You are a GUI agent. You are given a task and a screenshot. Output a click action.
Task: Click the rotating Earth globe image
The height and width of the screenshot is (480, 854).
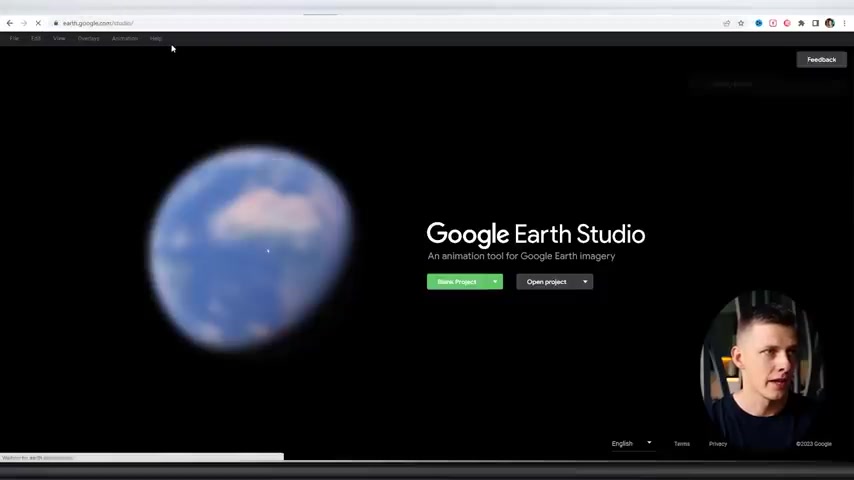(252, 248)
